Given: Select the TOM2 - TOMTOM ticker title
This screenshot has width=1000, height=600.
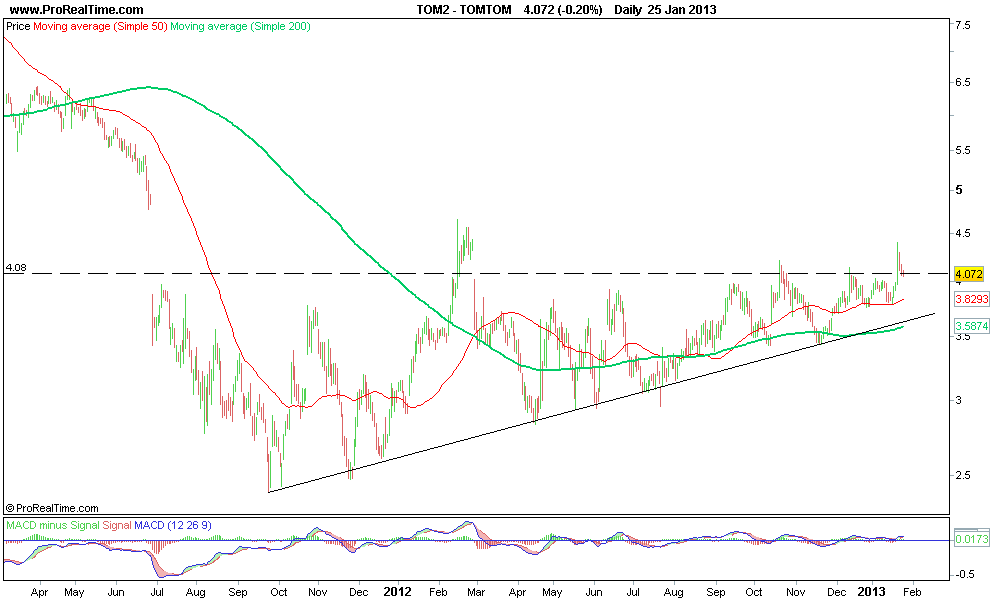Looking at the screenshot, I should [x=464, y=10].
